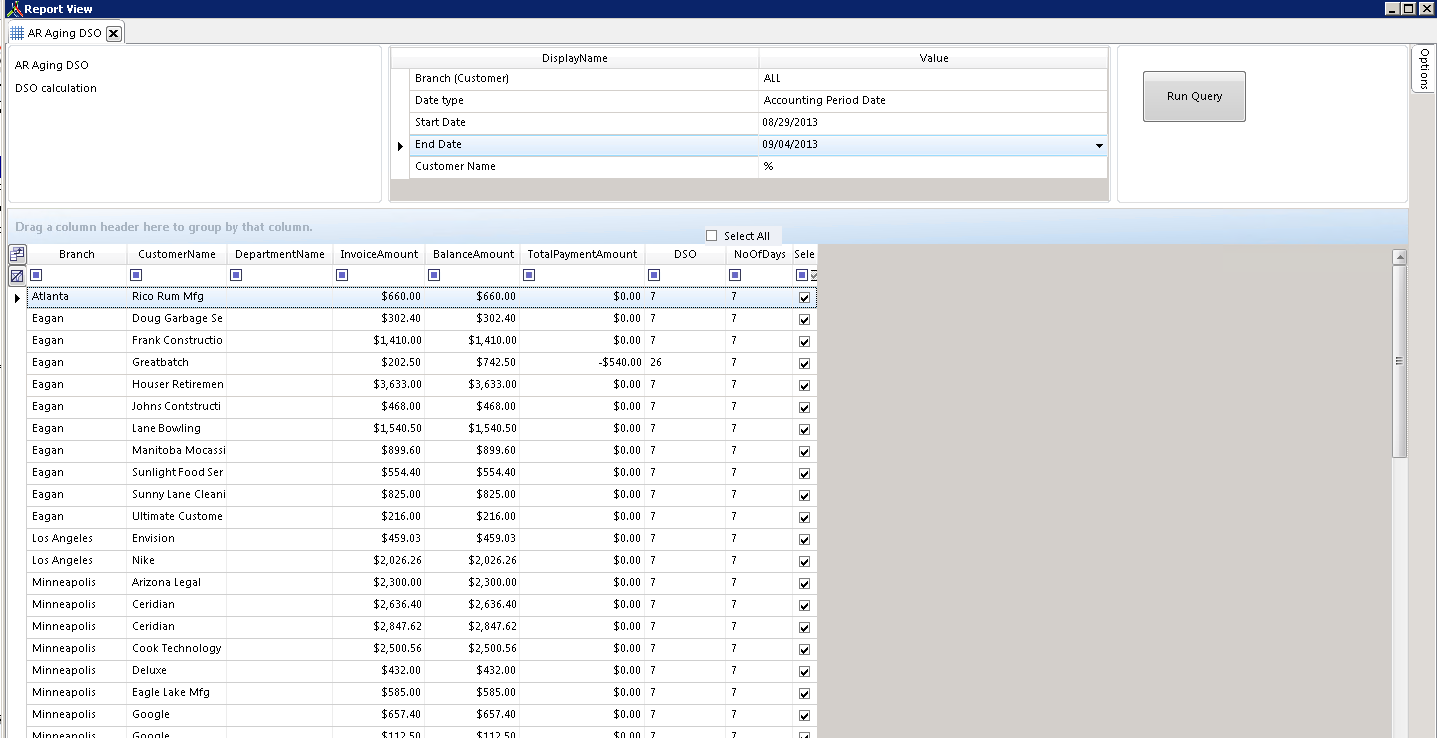Open the Select column filter operator icon
This screenshot has height=738, width=1437.
(802, 275)
